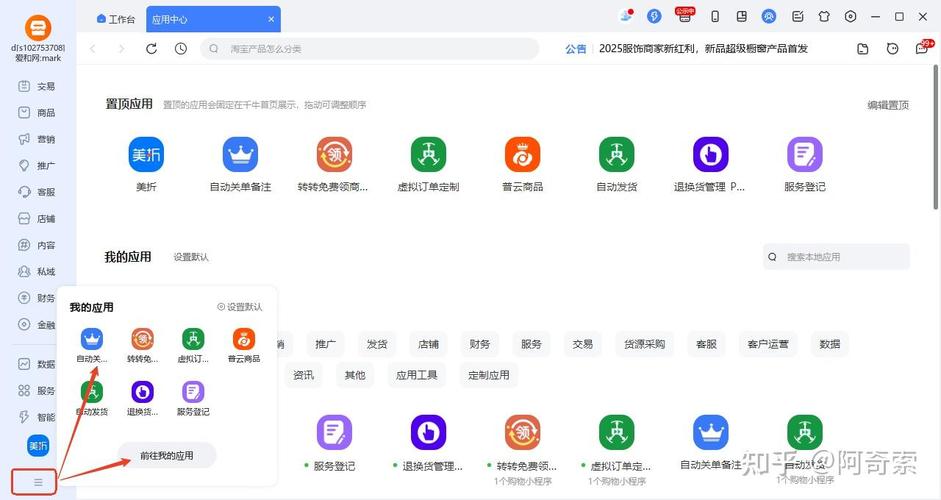Go forward with the right arrow

[121, 49]
